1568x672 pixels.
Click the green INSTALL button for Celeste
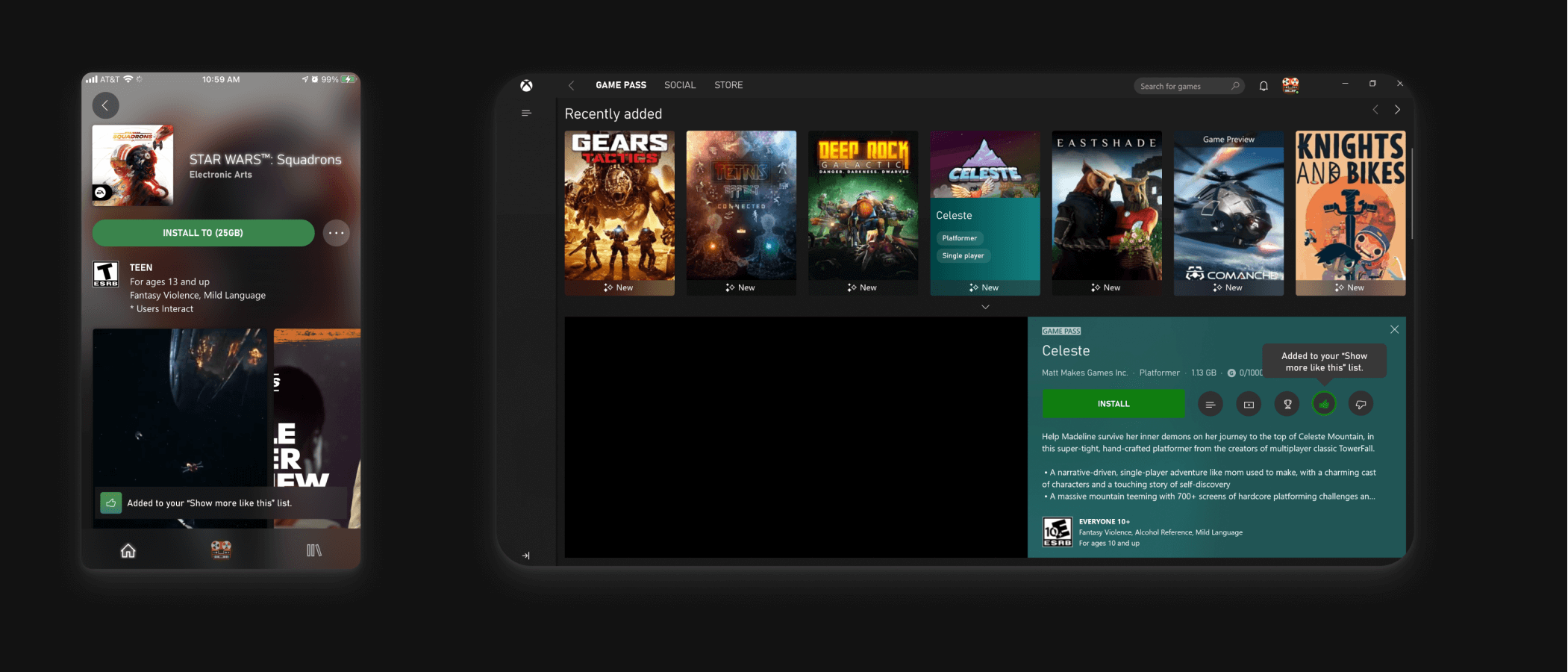point(1113,404)
